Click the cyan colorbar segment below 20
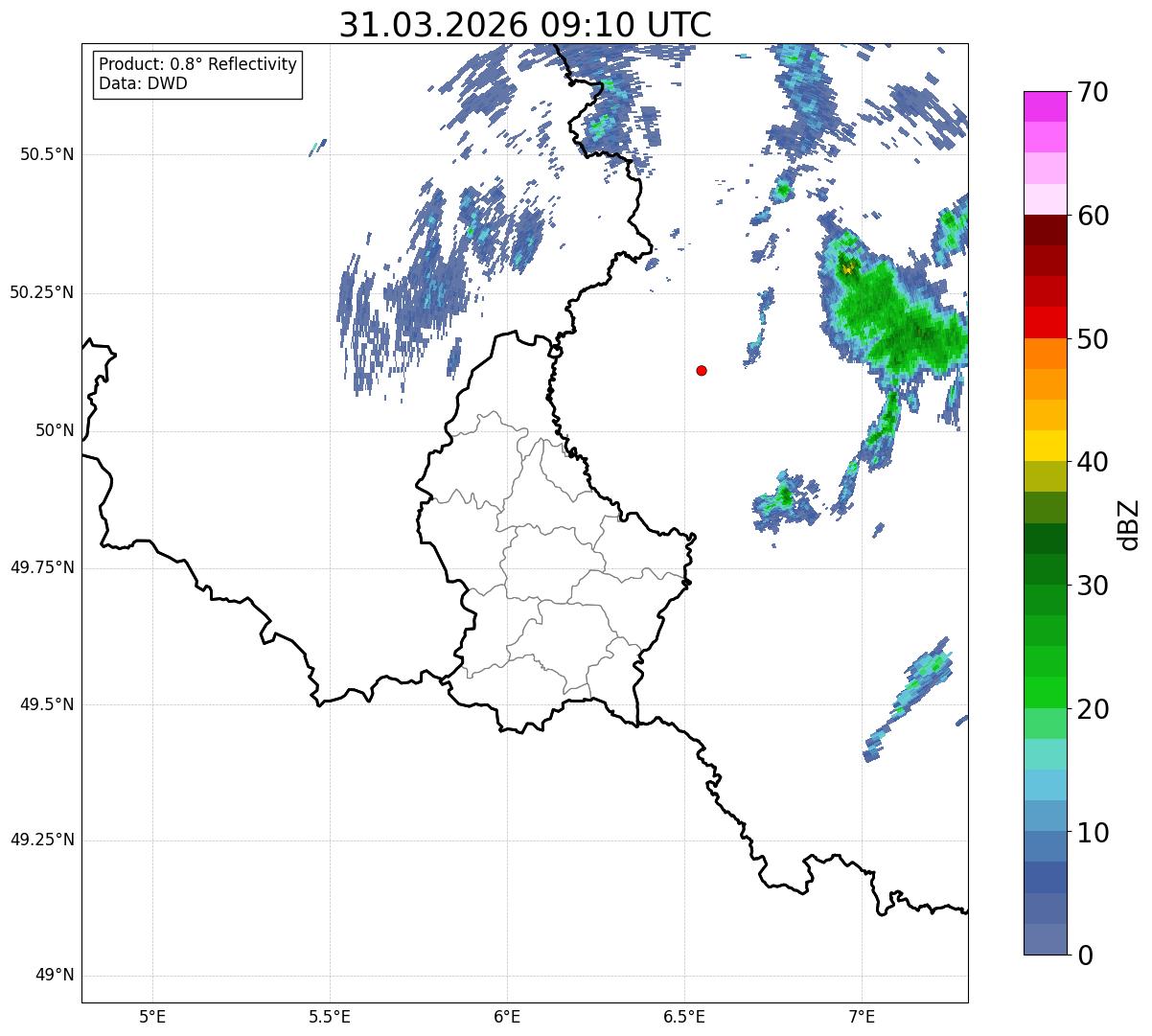 [1045, 754]
